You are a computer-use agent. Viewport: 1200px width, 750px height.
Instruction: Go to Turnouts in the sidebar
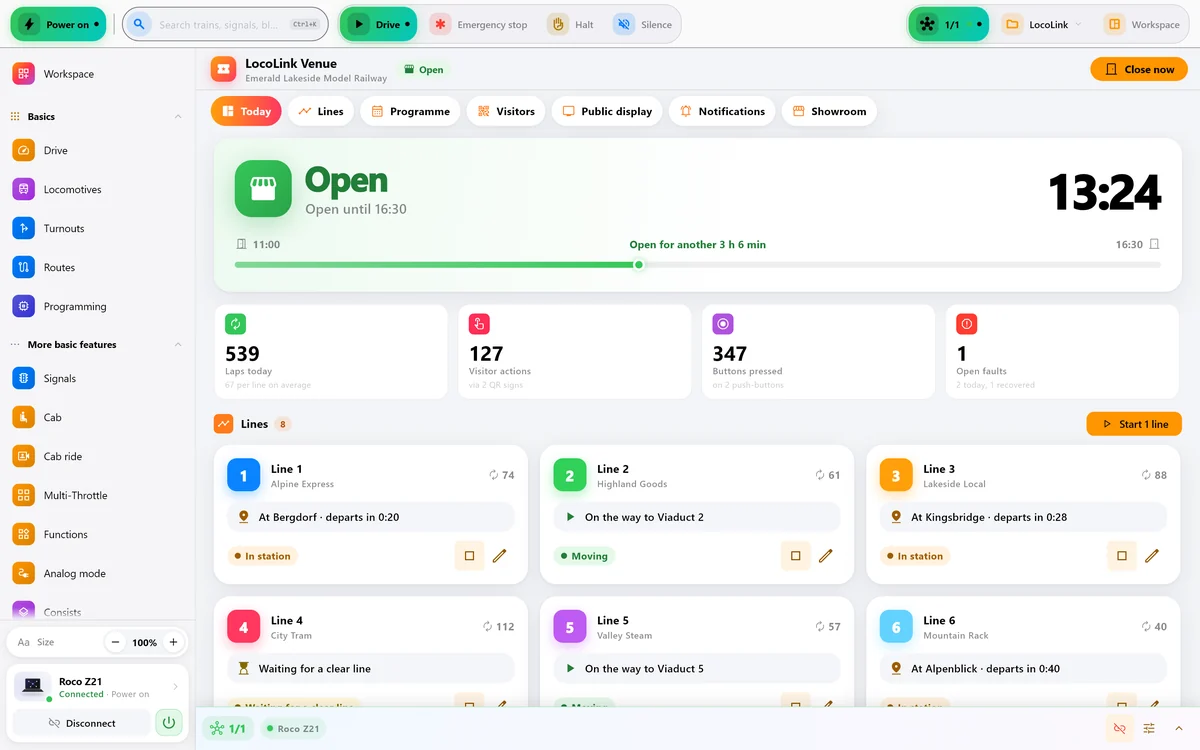(97, 228)
